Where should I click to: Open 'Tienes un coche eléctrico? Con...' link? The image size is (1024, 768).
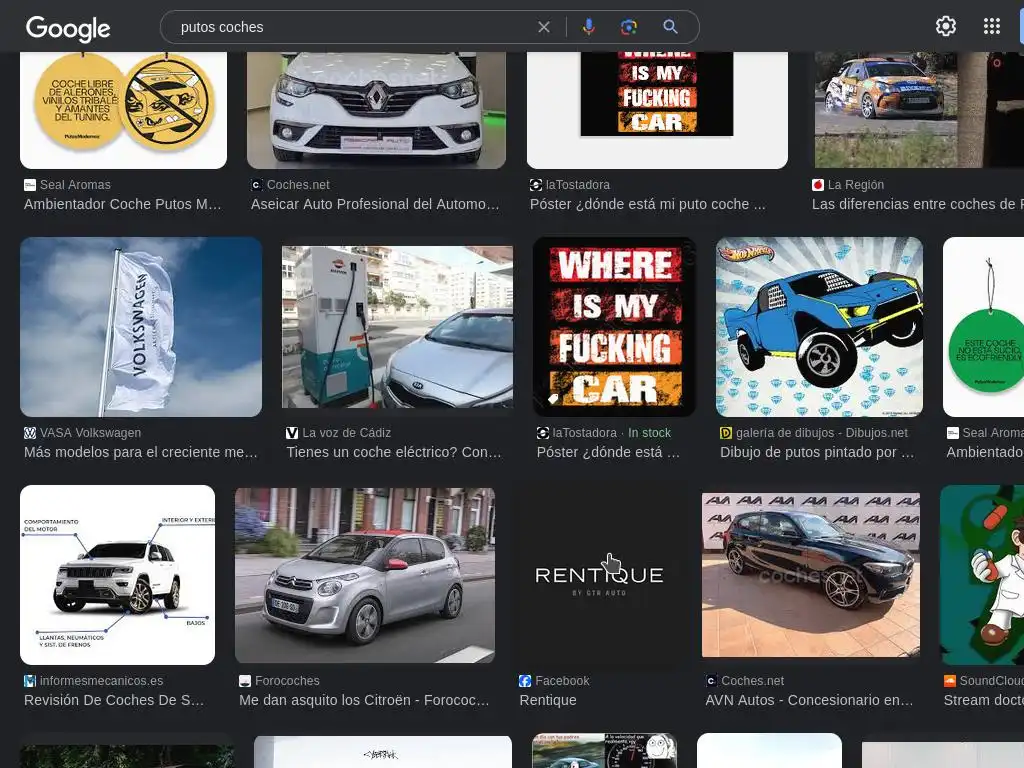pos(394,453)
